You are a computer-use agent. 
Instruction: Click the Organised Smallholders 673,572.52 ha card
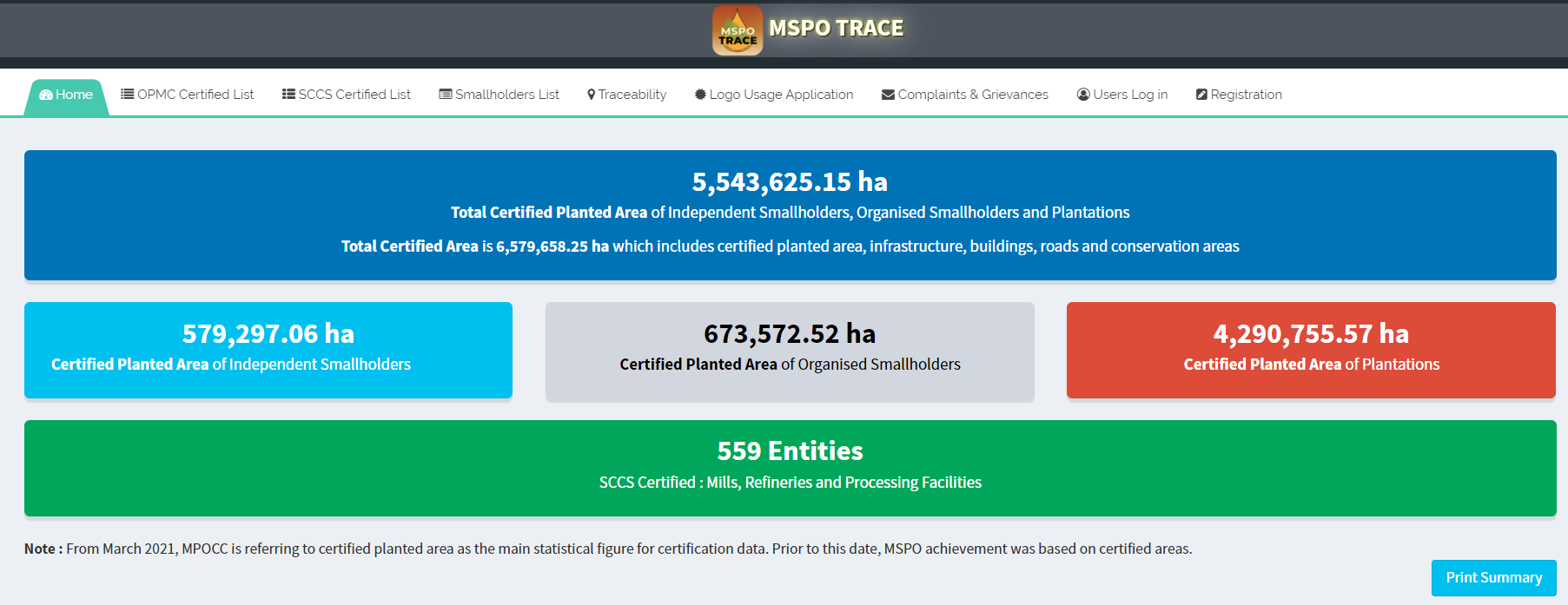pos(790,352)
